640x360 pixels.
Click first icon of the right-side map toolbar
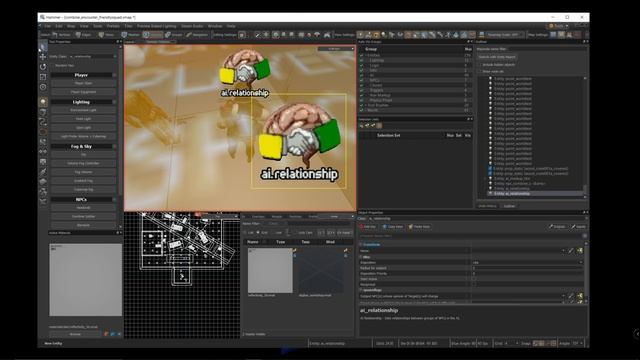coord(361,35)
